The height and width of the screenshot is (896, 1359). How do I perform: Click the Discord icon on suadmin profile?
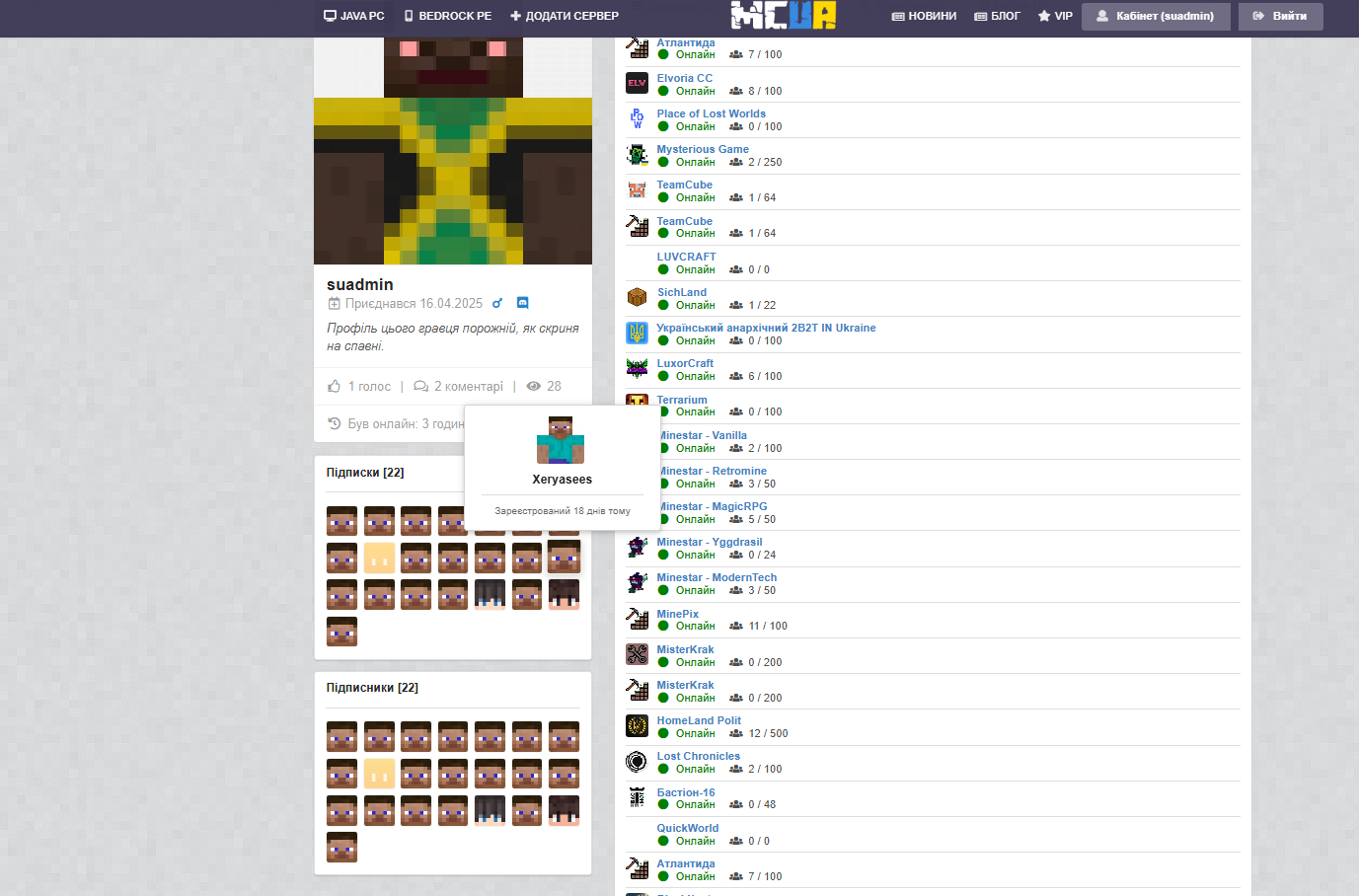523,303
